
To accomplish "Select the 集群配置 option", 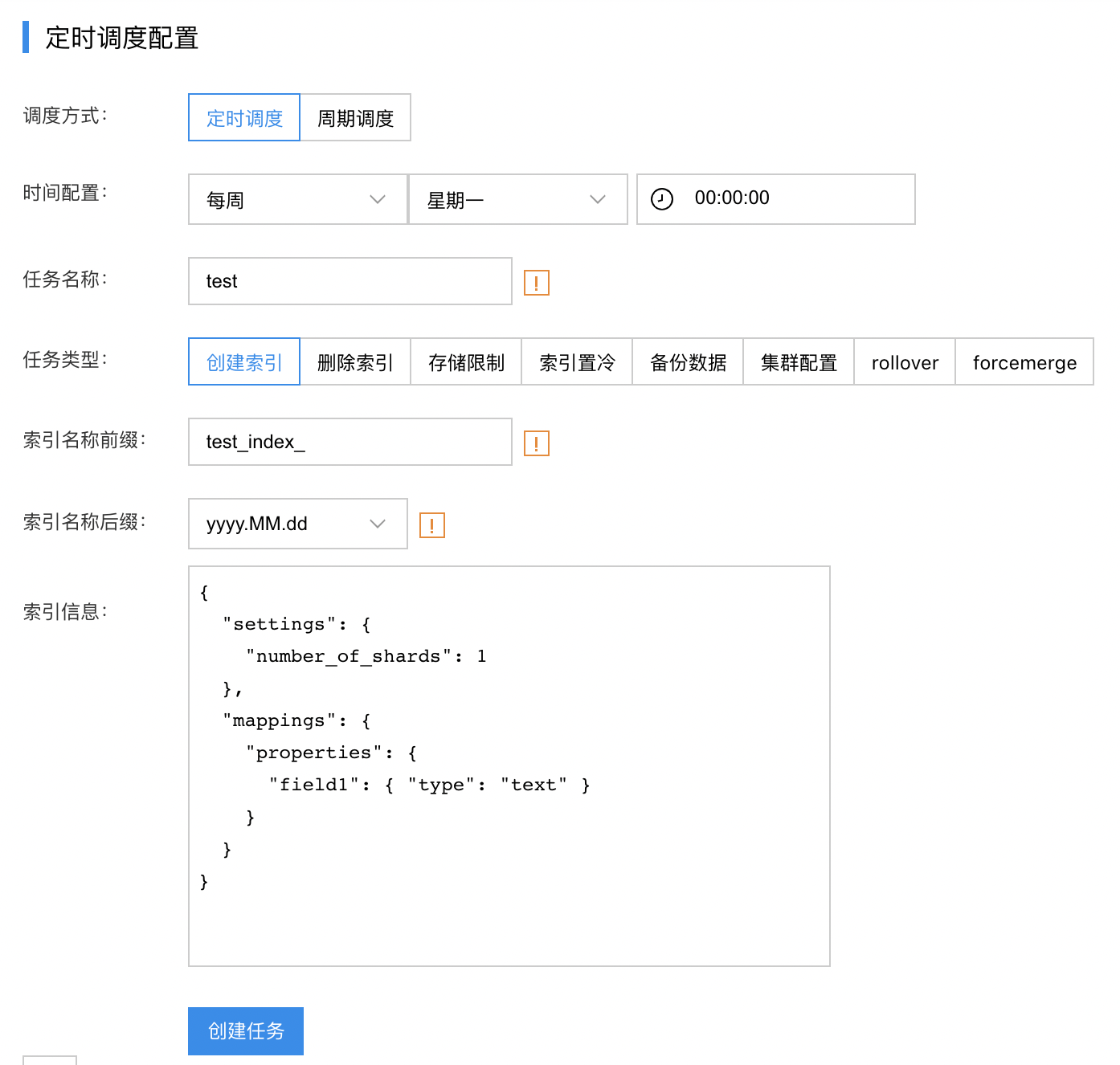I will point(799,362).
